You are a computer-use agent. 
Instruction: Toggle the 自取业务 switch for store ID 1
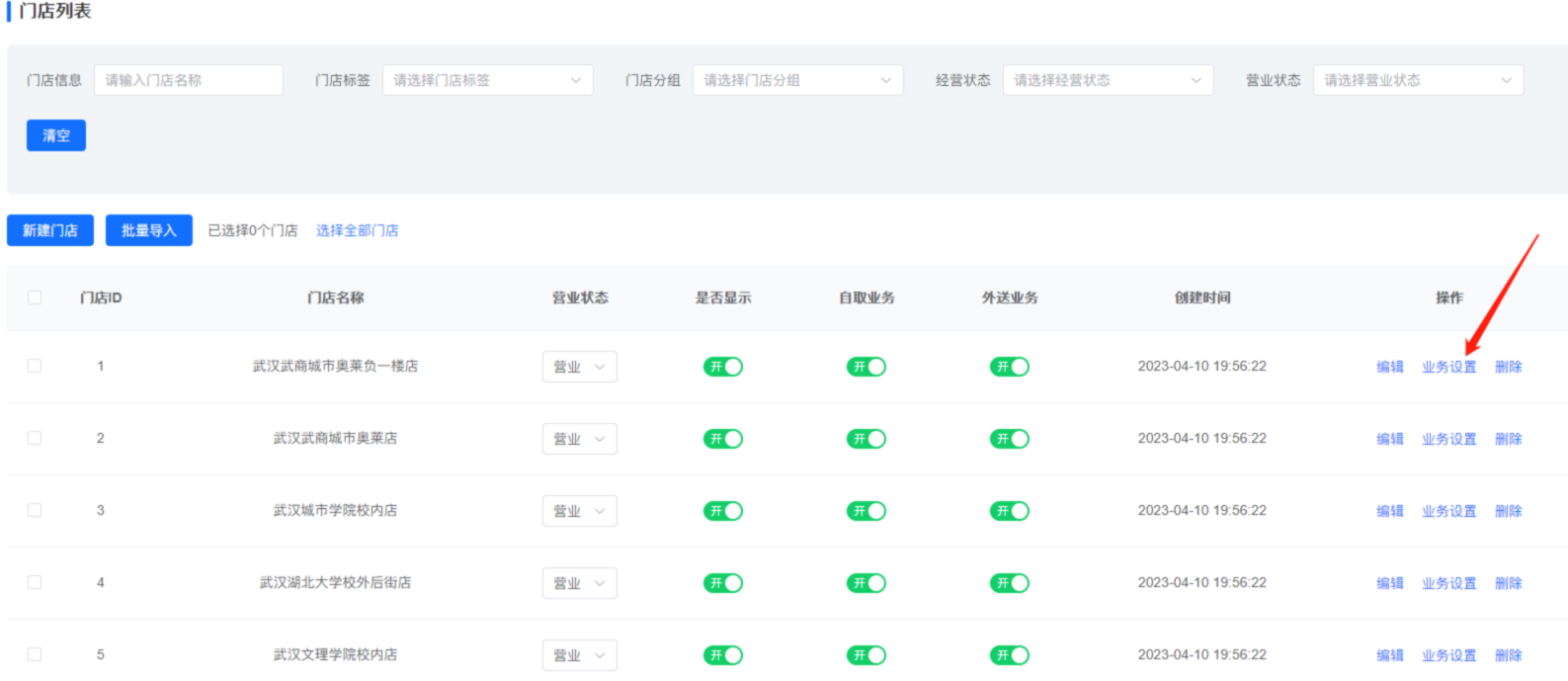tap(867, 367)
